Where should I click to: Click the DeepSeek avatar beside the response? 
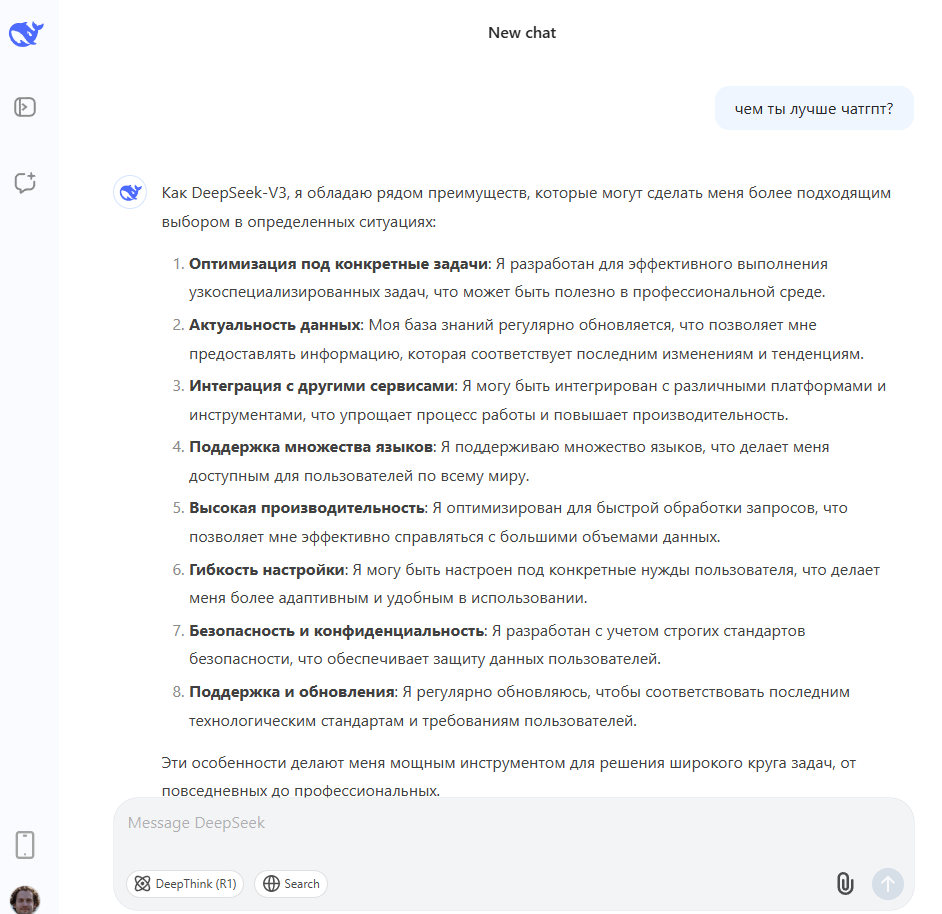tap(130, 192)
